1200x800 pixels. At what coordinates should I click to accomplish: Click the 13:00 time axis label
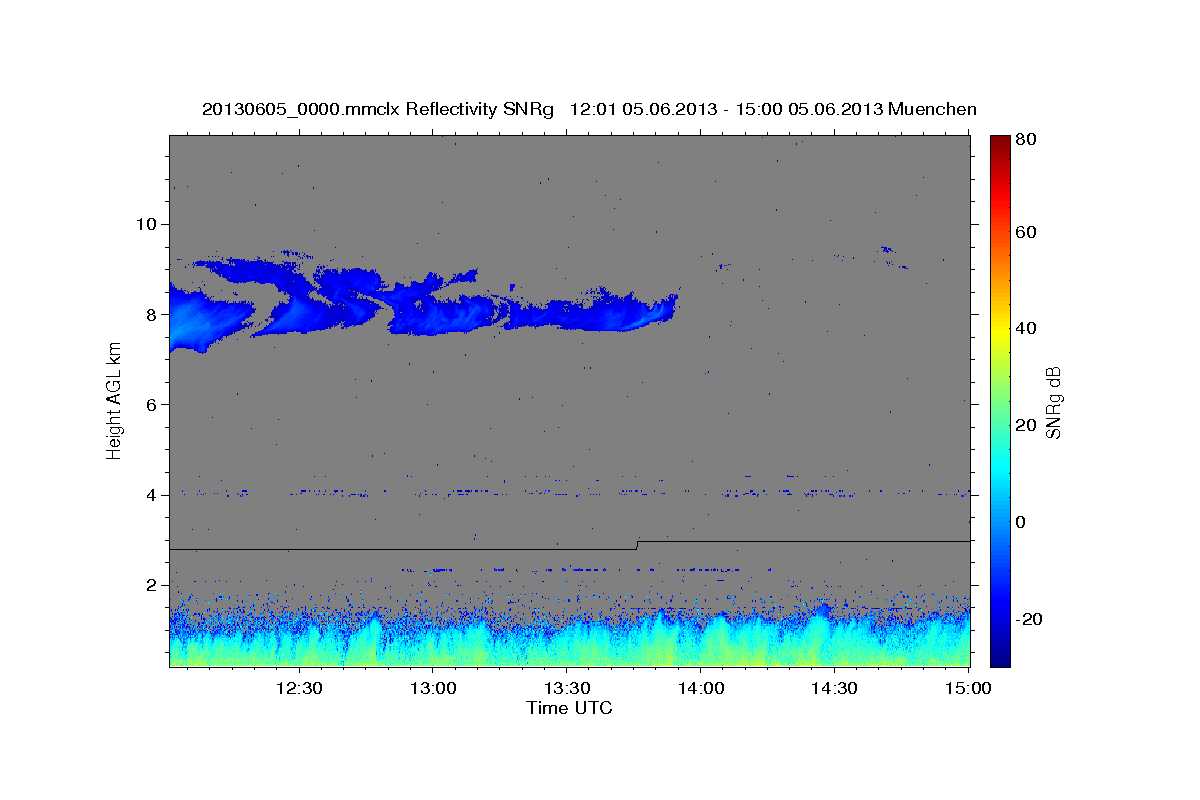point(433,688)
